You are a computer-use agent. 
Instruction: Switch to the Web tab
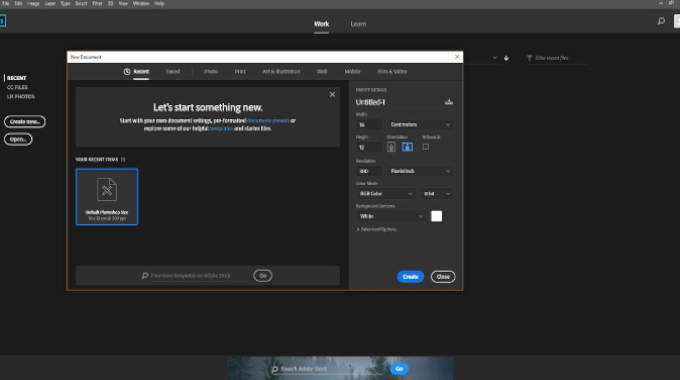pos(322,72)
